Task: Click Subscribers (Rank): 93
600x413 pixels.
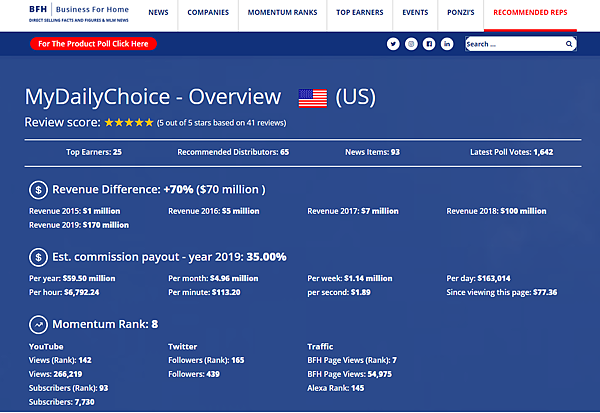Action: tap(68, 388)
